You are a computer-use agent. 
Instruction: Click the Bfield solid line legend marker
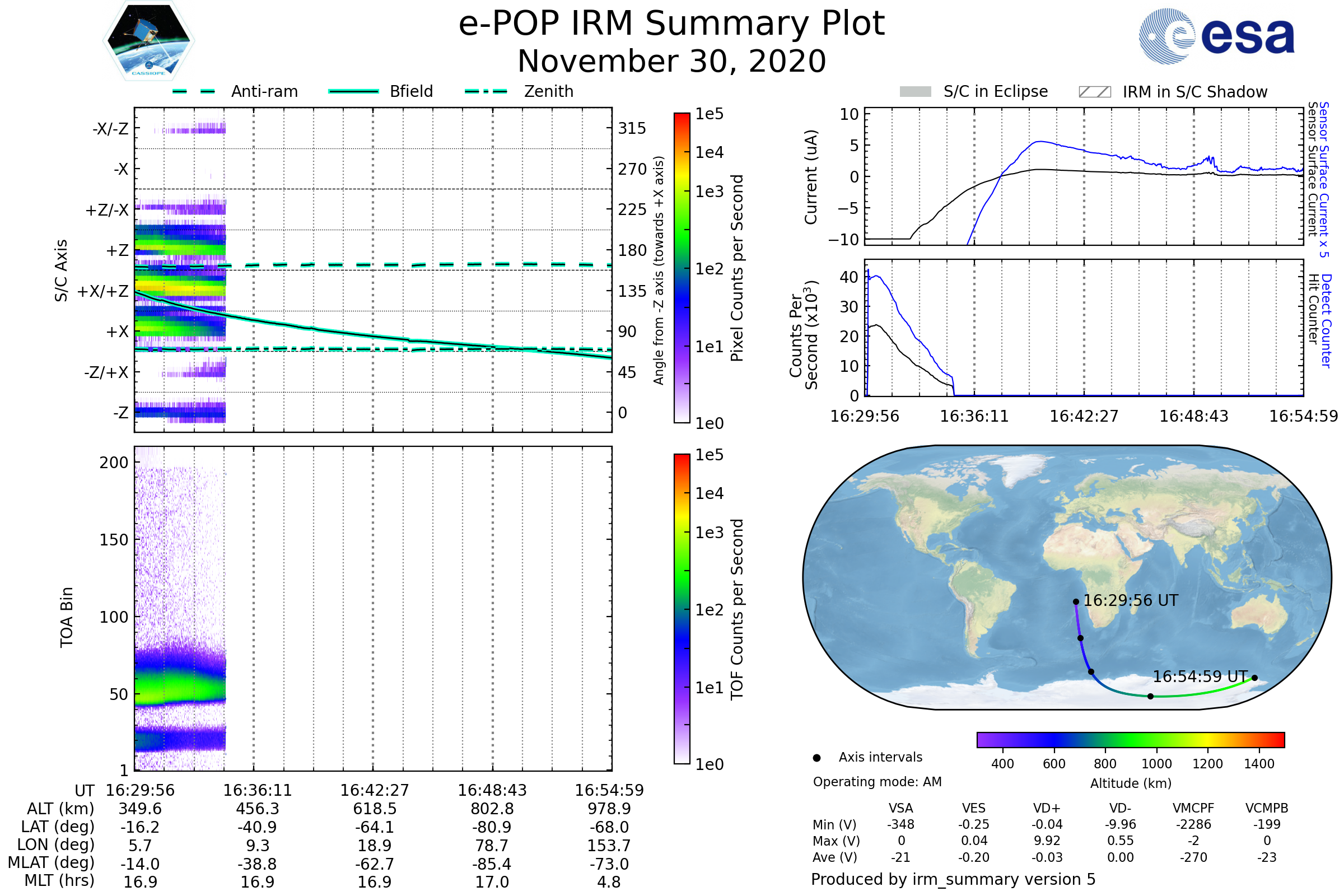coord(353,91)
